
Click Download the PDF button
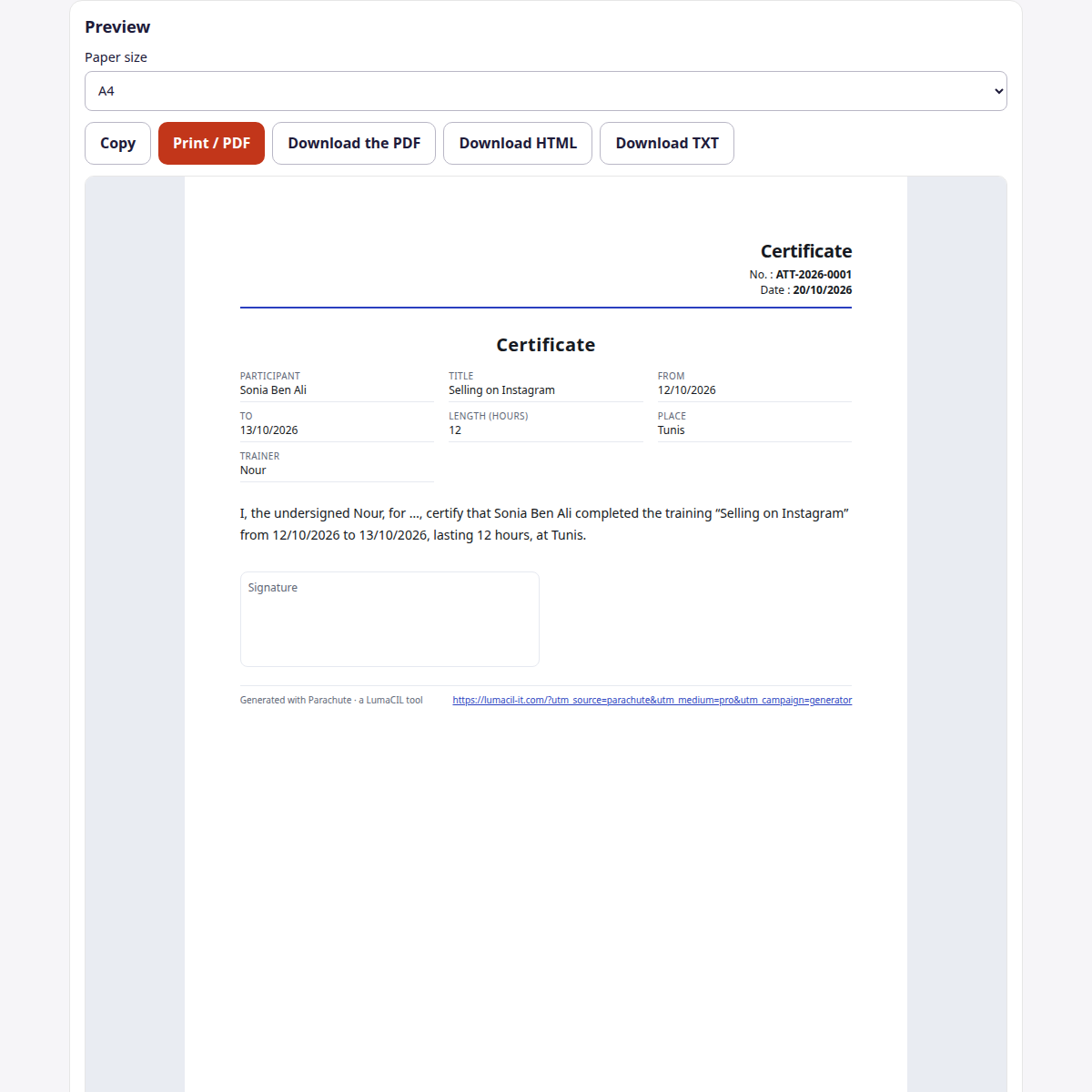354,143
